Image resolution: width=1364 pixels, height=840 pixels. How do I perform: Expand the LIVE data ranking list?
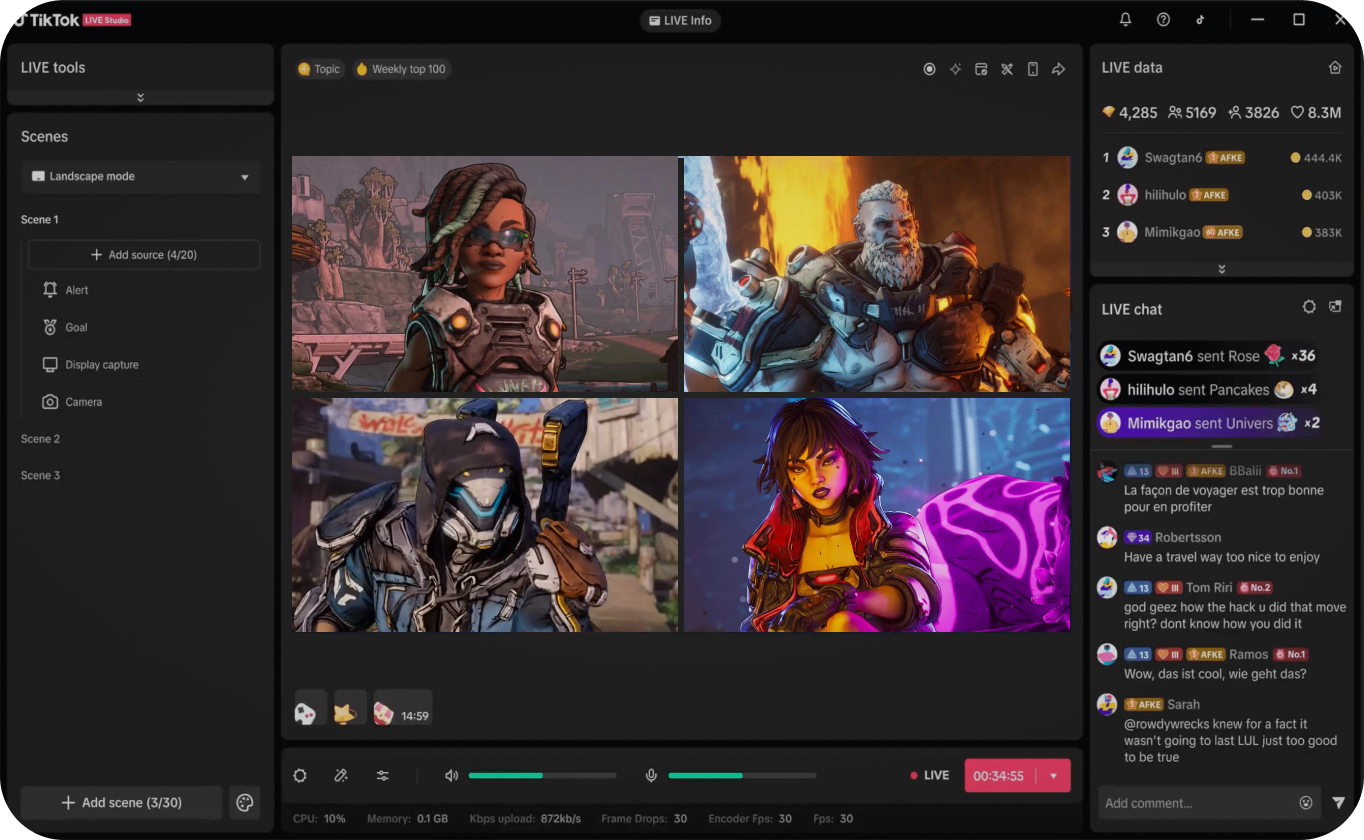(1221, 269)
